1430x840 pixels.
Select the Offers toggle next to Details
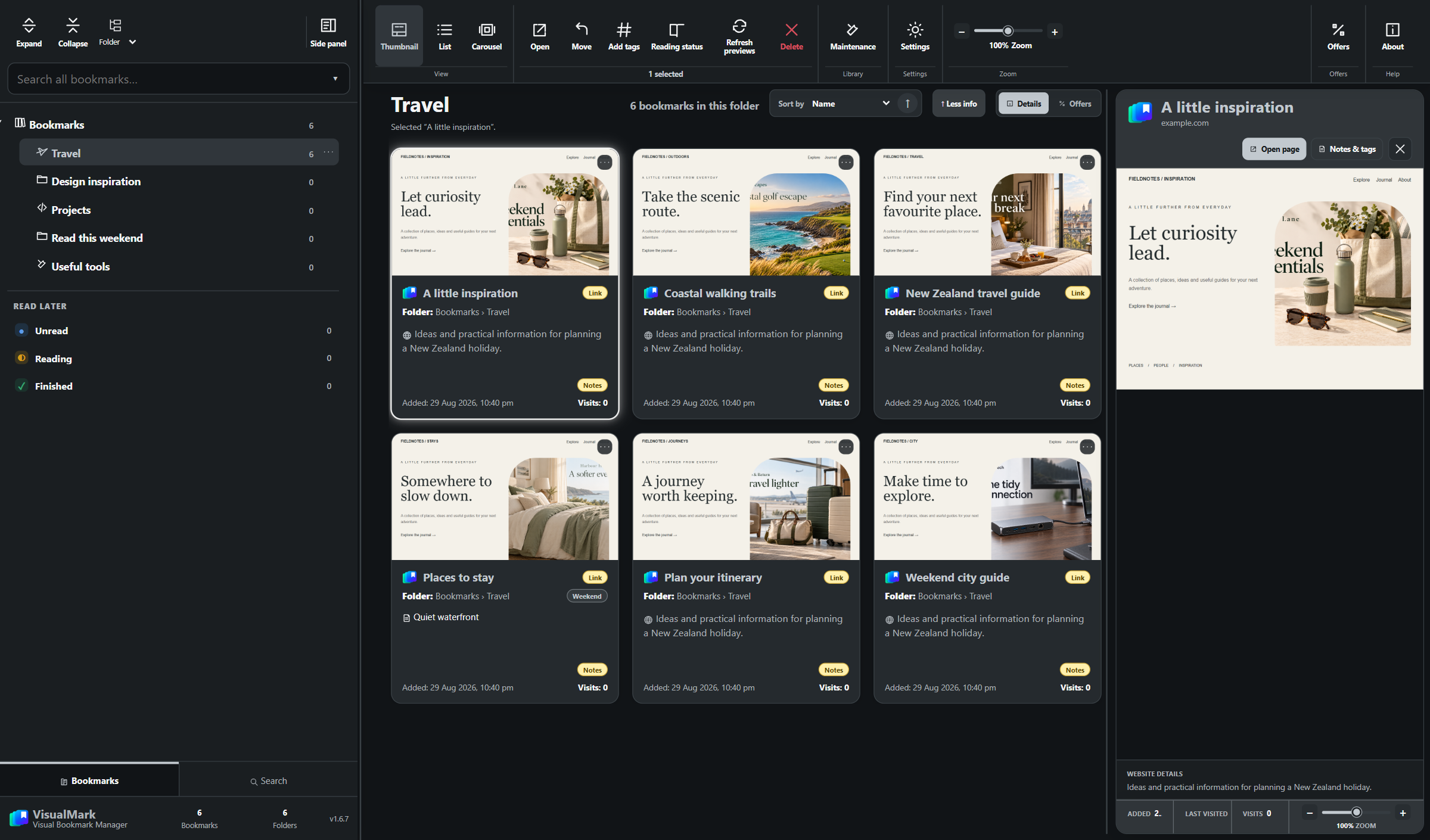(1075, 104)
